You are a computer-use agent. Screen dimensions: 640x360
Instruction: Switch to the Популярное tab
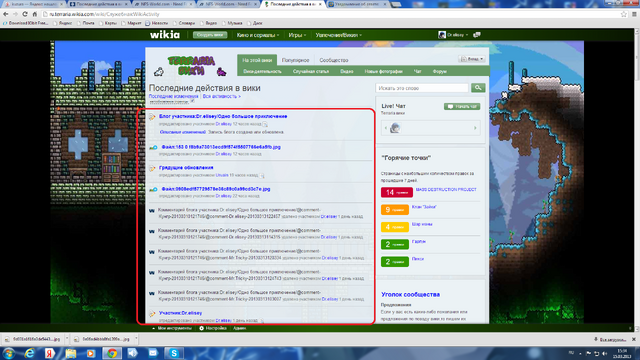[x=295, y=60]
